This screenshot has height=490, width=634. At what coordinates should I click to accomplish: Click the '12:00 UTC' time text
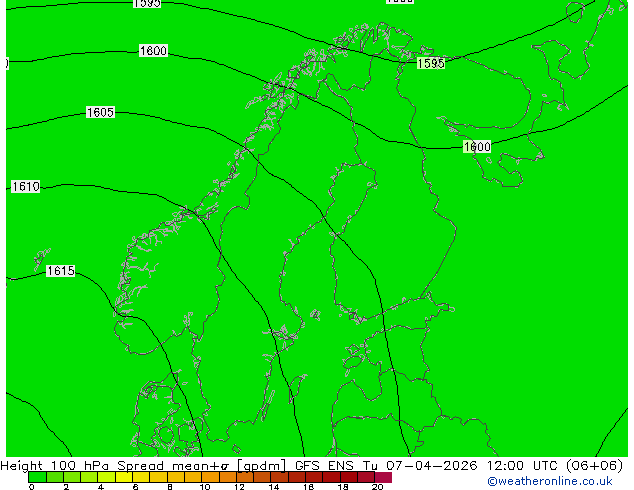coord(522,465)
